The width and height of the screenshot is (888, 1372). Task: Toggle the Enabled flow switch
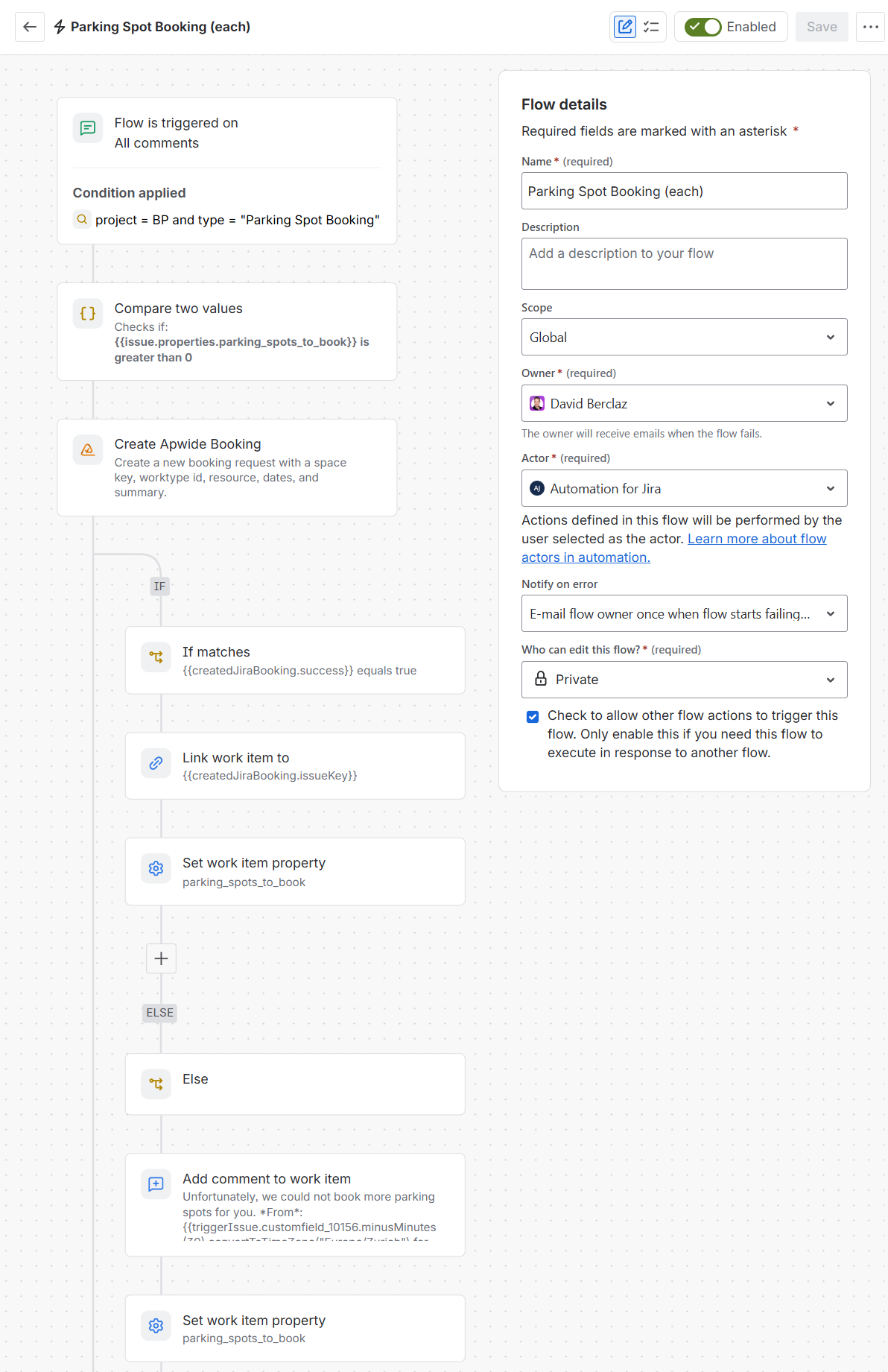703,27
